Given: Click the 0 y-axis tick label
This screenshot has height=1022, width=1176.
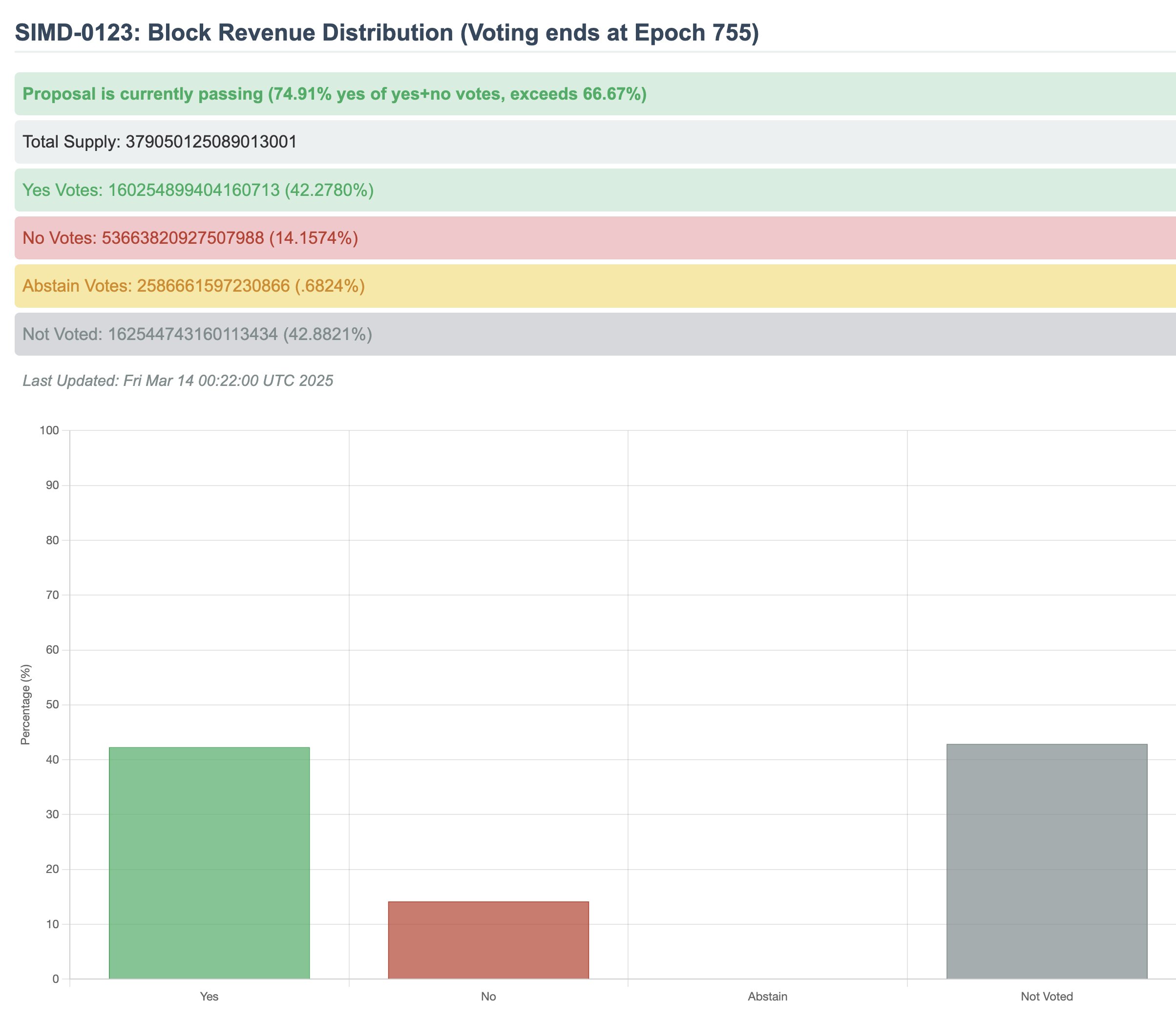Looking at the screenshot, I should click(x=55, y=979).
